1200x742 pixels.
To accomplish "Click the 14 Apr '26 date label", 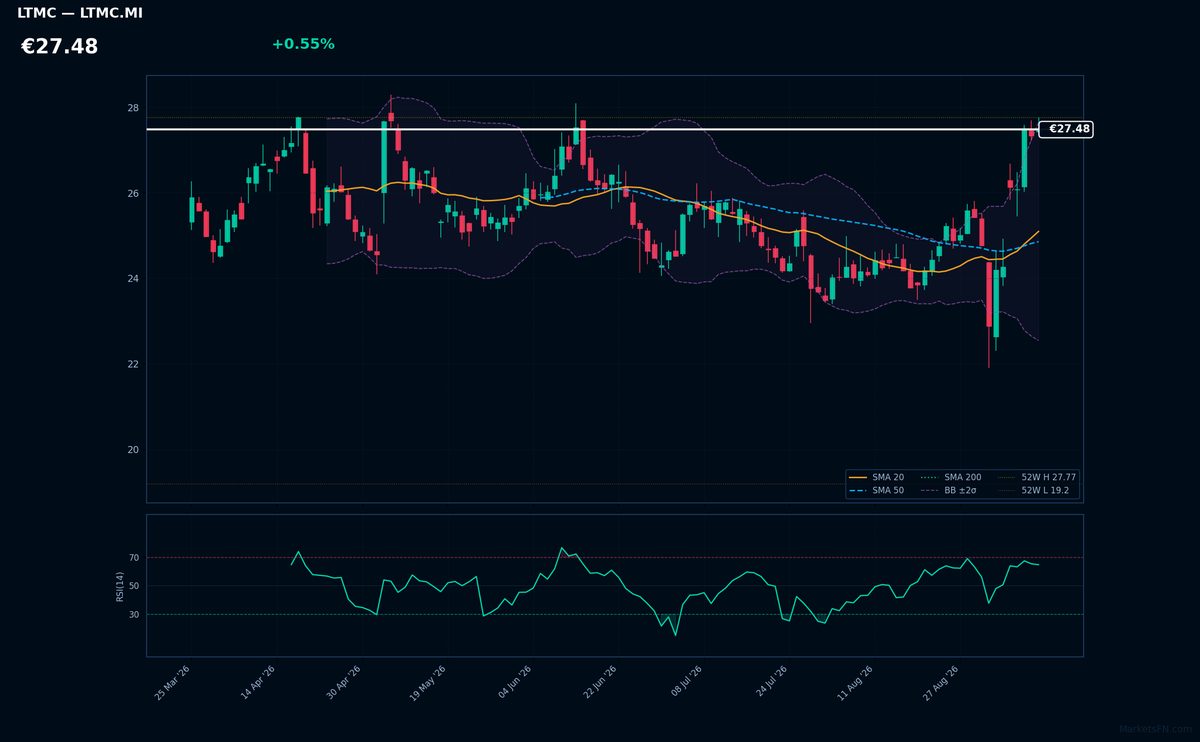I will (x=258, y=682).
